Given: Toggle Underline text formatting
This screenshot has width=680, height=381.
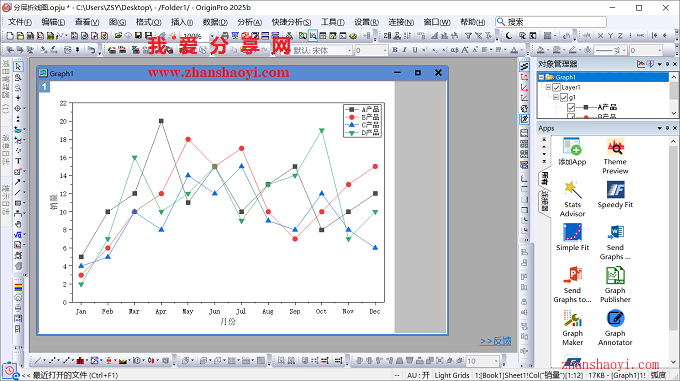Looking at the screenshot, I should coord(415,50).
